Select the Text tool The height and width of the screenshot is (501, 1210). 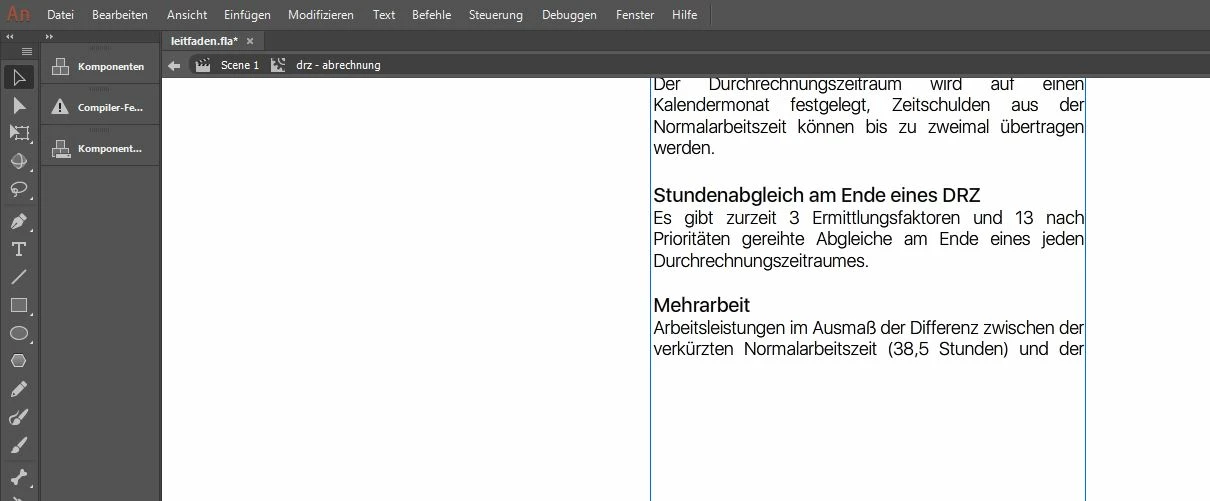click(x=19, y=249)
